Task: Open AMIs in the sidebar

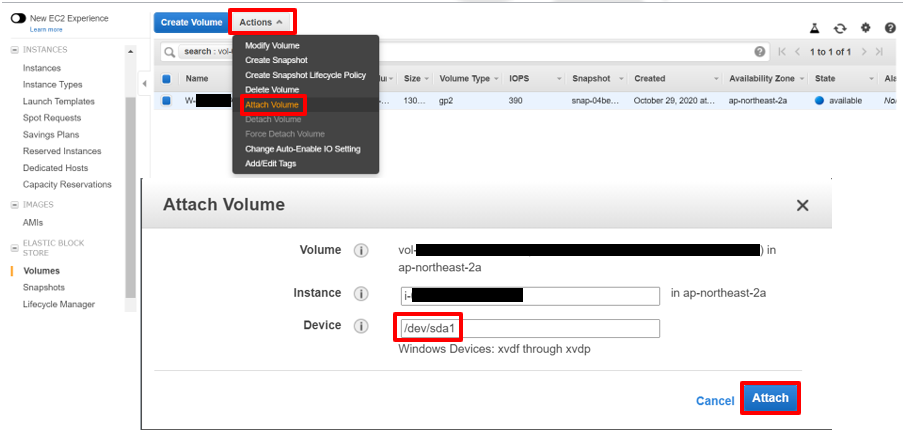Action: pos(33,222)
